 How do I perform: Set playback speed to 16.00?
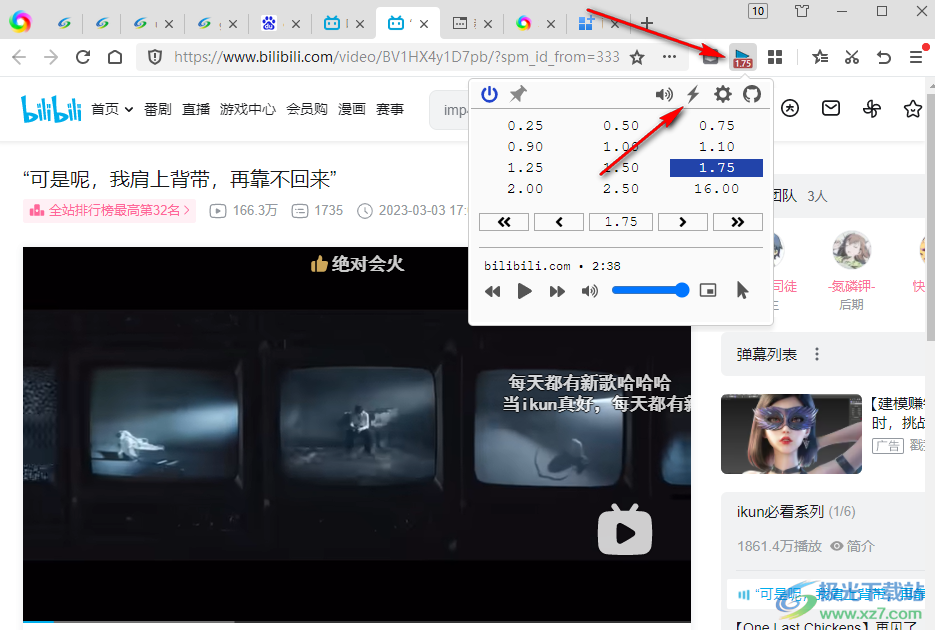[x=717, y=189]
